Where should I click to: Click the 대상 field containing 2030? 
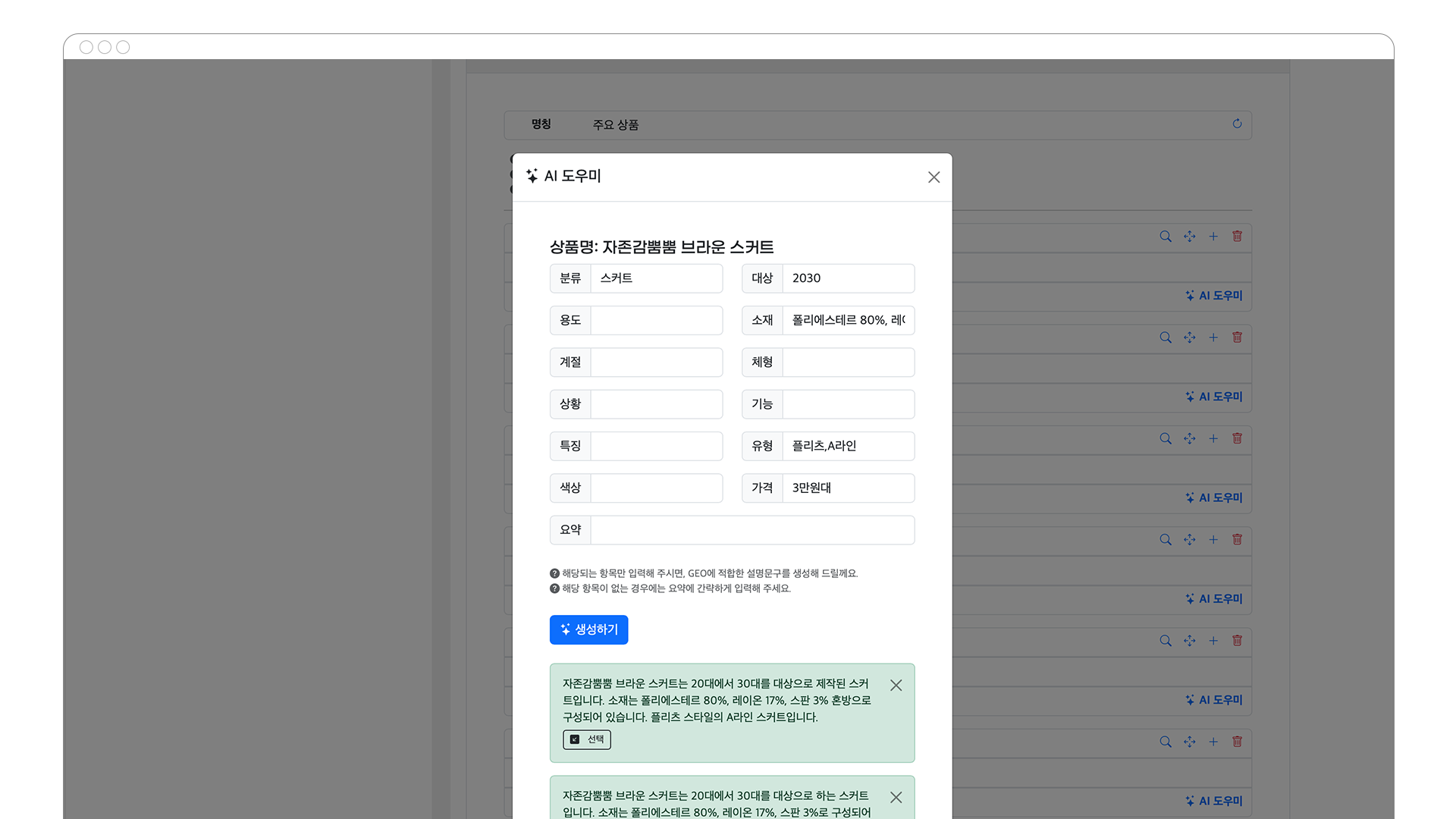tap(848, 278)
